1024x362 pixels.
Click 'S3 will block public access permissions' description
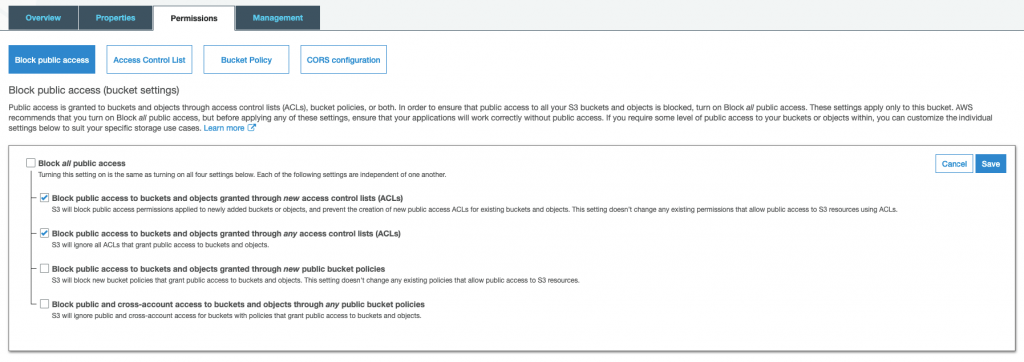pos(475,210)
